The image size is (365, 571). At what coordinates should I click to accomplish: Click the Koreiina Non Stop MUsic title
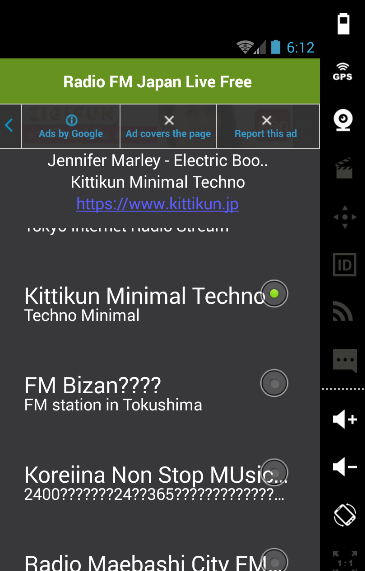(x=156, y=475)
